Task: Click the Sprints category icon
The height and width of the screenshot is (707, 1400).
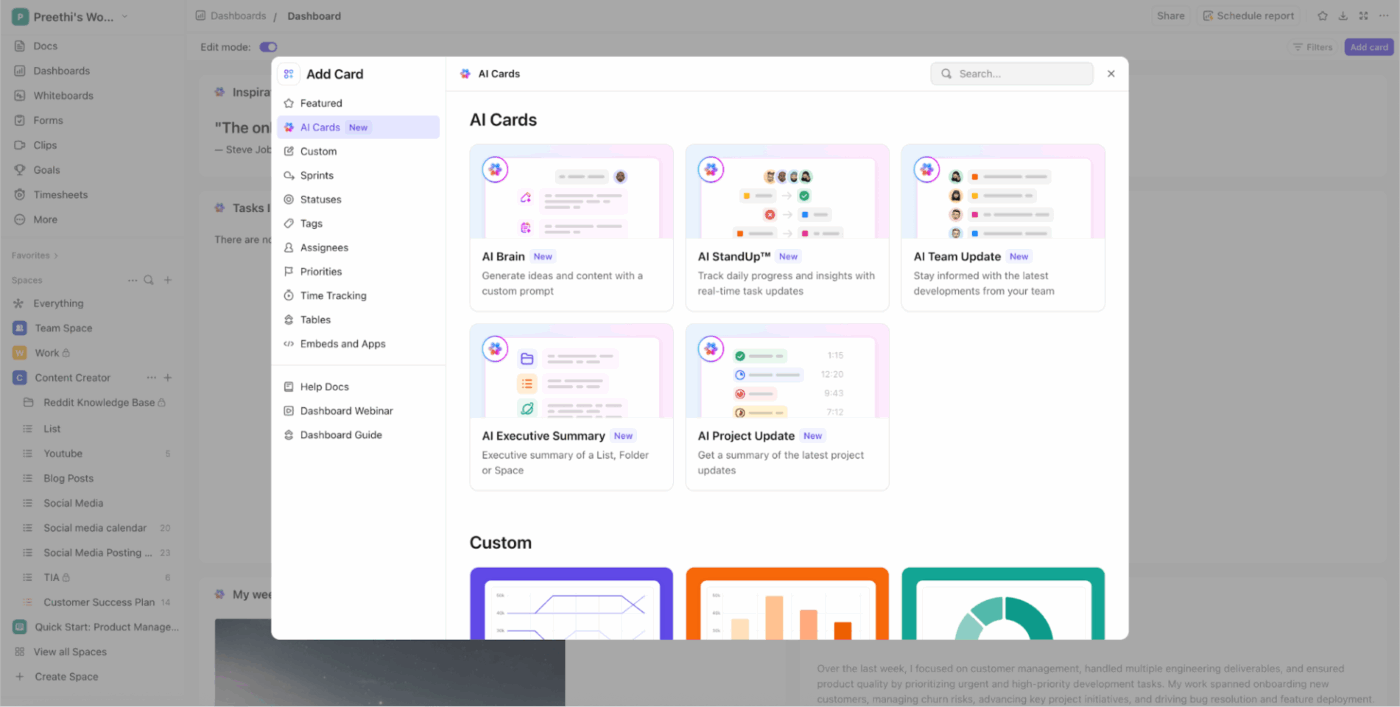Action: (x=291, y=175)
